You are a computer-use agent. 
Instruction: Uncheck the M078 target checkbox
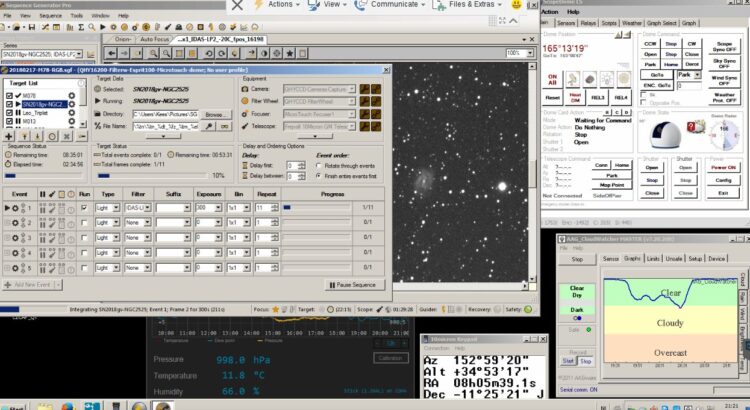click(x=10, y=96)
